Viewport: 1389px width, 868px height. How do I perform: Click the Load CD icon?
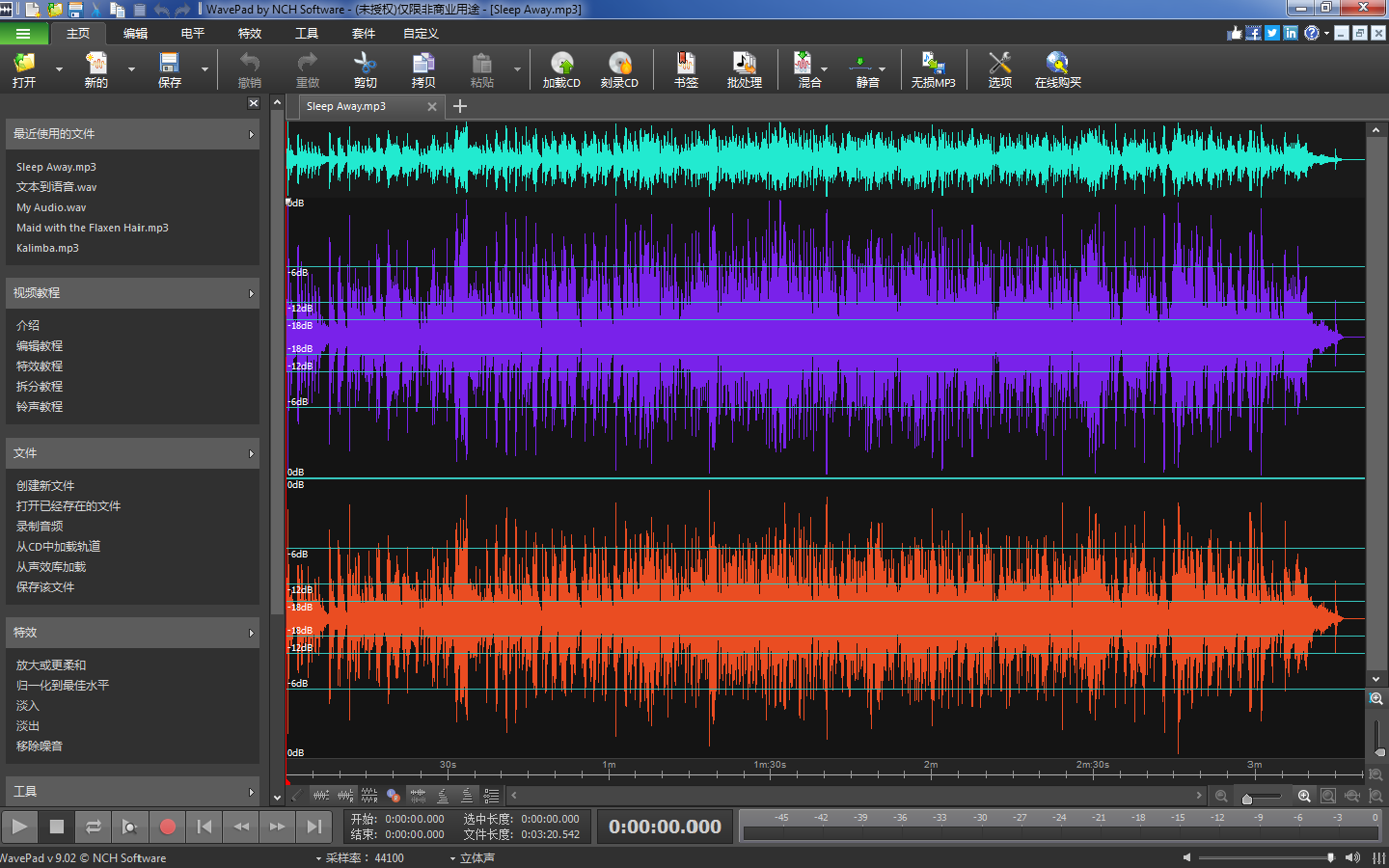561,69
